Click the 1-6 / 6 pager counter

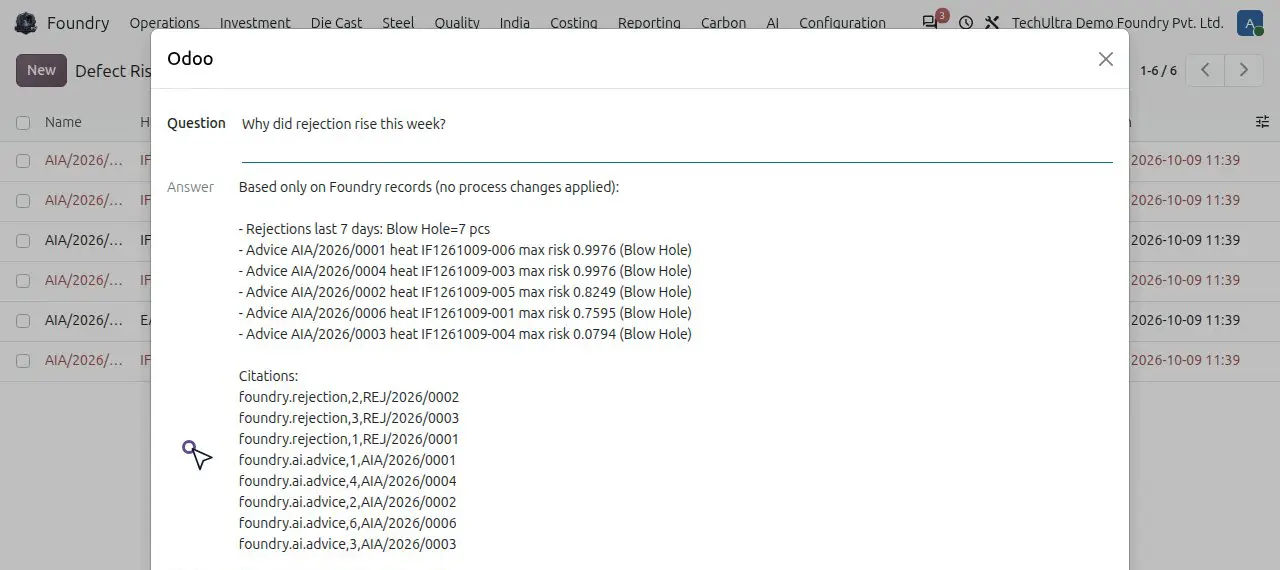coord(1158,71)
